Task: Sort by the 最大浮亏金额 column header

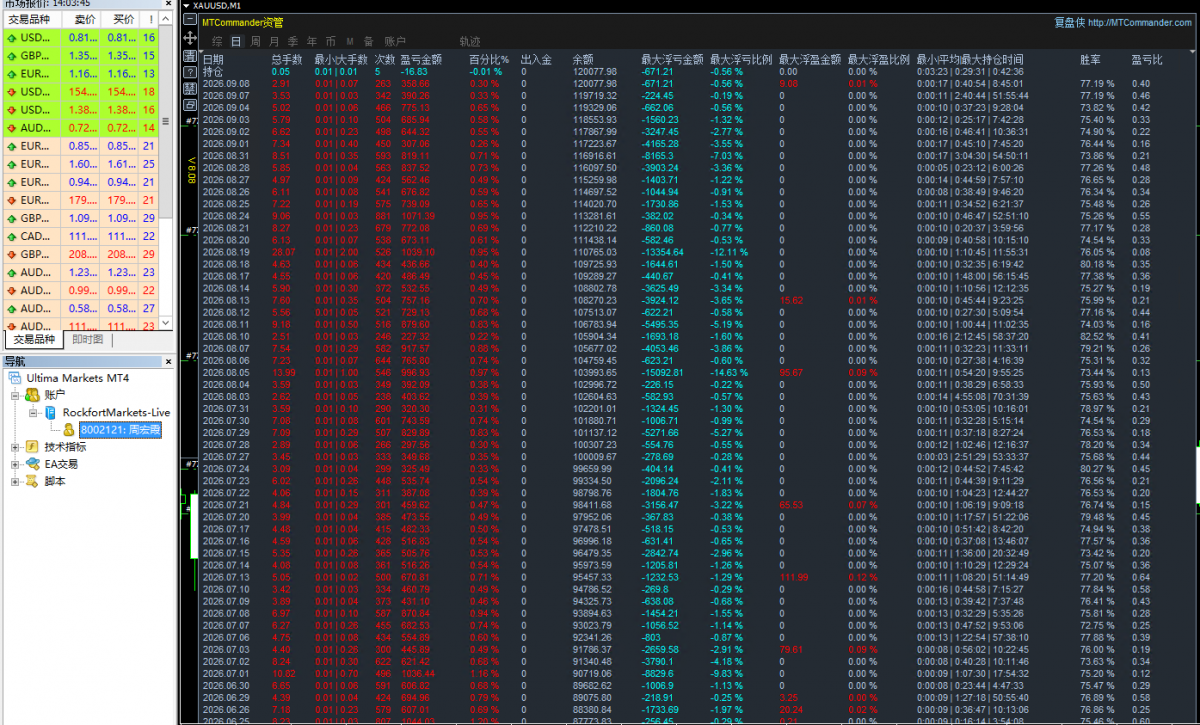Action: coord(672,60)
